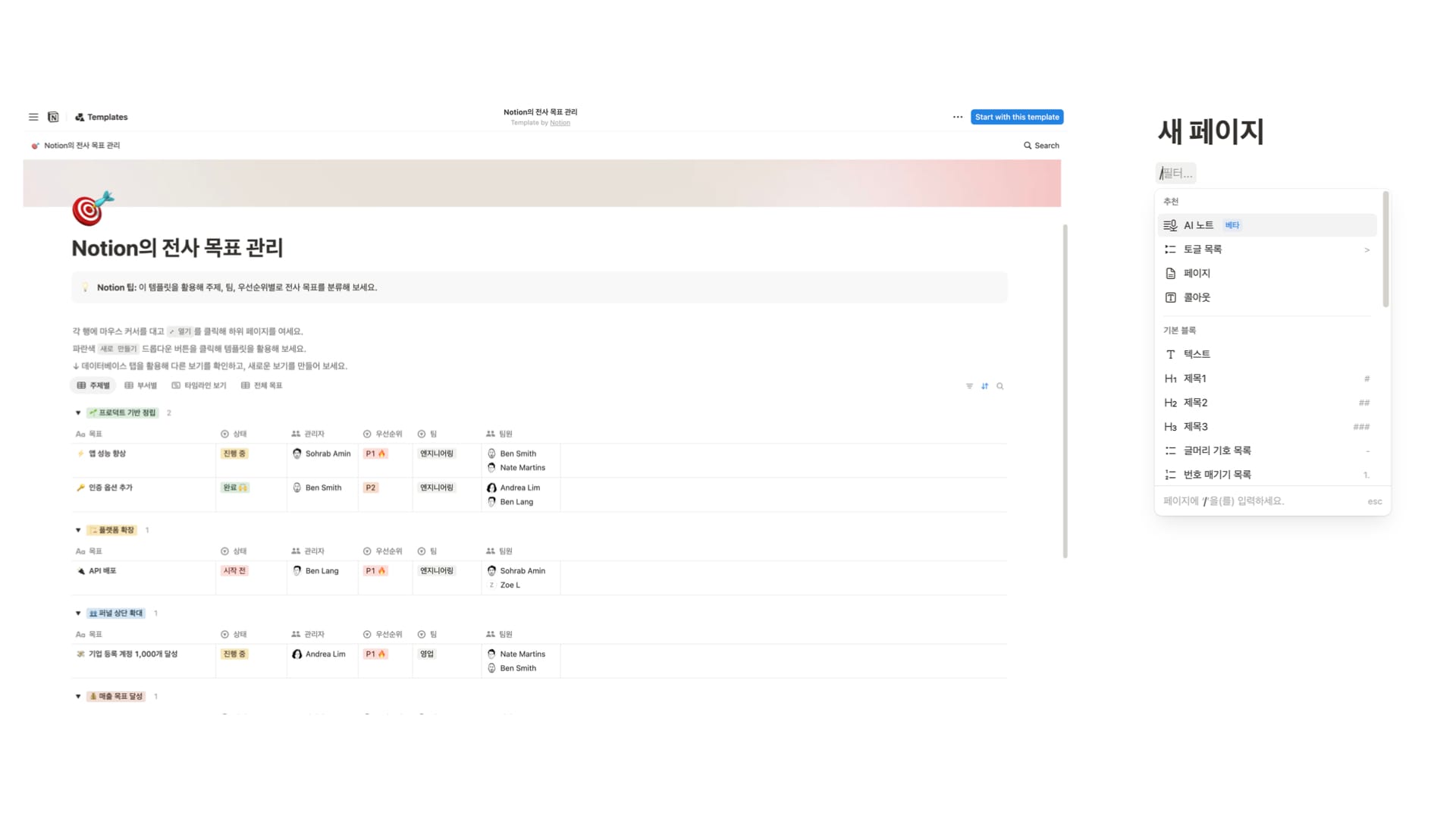The height and width of the screenshot is (819, 1456).
Task: Click Andrea Lim in the 관리자 column
Action: click(318, 654)
